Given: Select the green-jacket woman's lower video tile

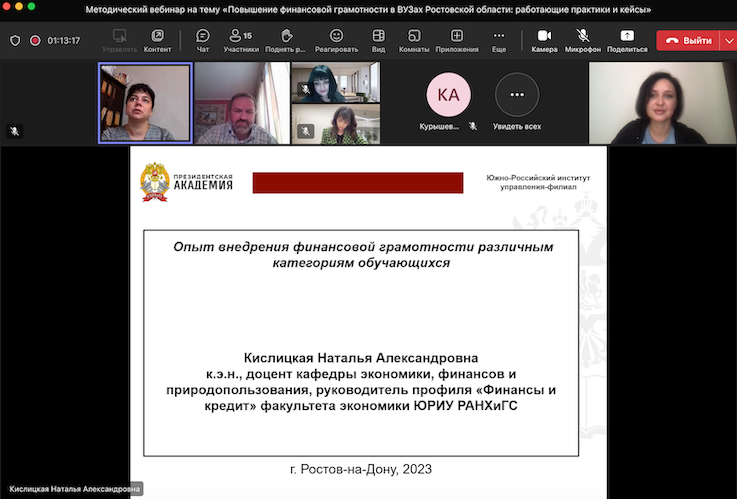Looking at the screenshot, I should pos(336,124).
